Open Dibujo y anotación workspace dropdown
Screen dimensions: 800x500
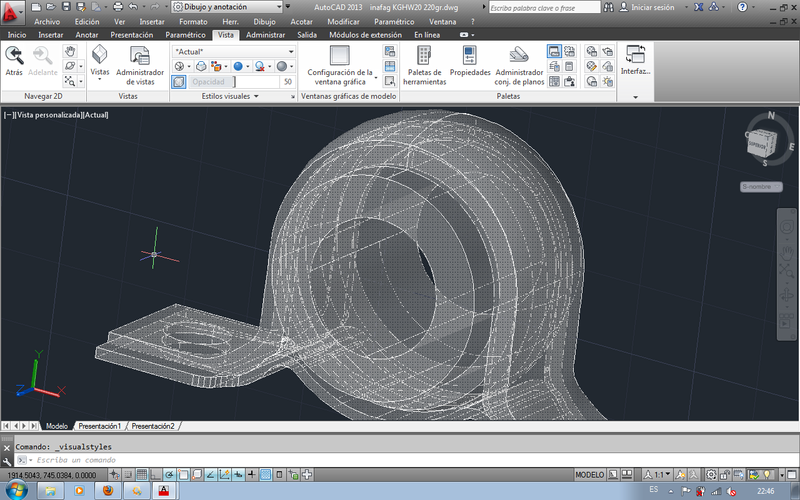point(234,7)
